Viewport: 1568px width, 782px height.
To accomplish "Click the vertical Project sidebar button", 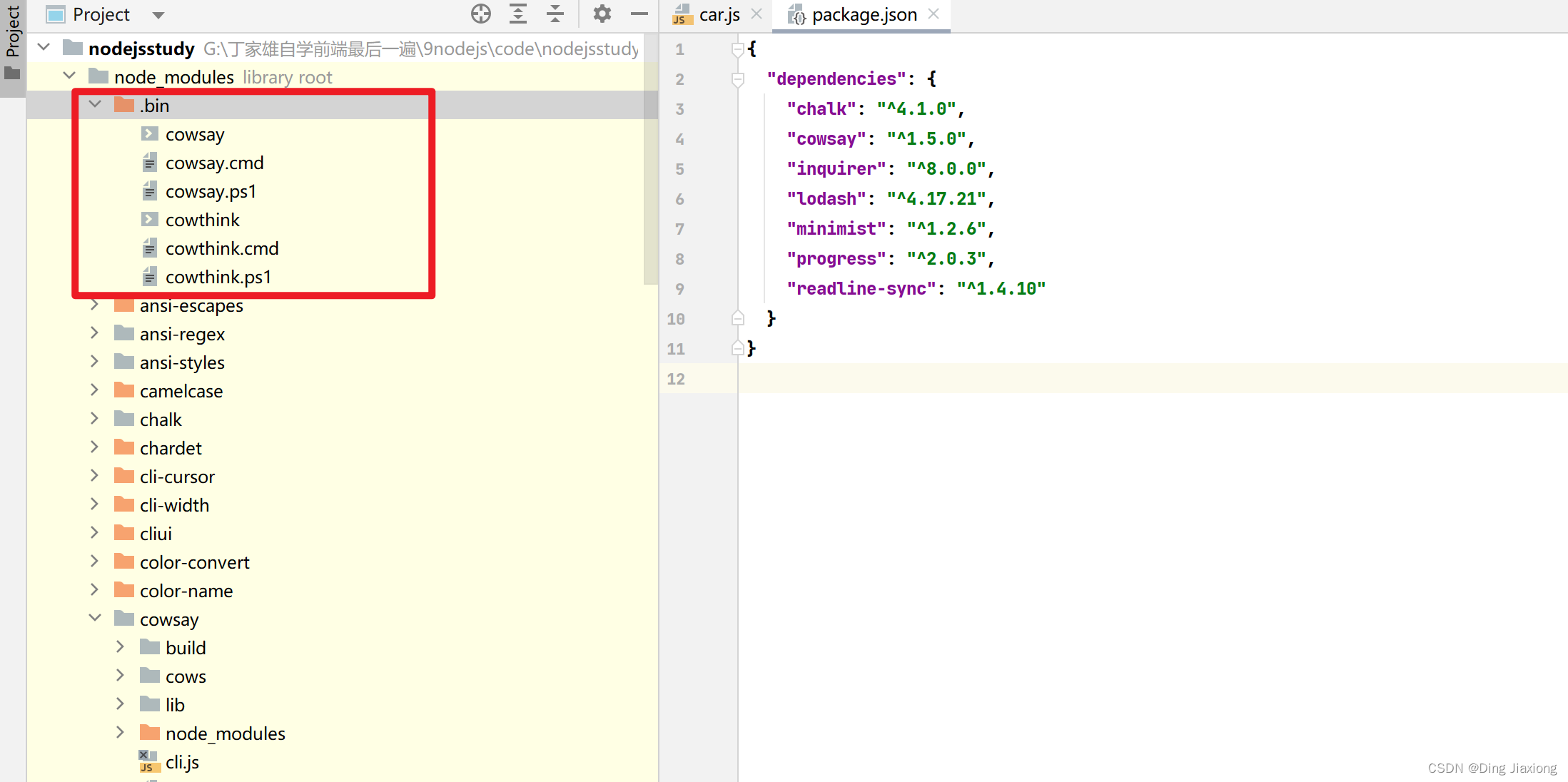I will coord(12,43).
